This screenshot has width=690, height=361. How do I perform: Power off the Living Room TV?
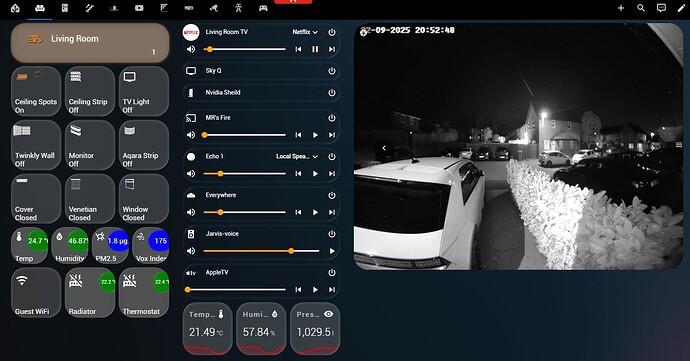coord(332,32)
